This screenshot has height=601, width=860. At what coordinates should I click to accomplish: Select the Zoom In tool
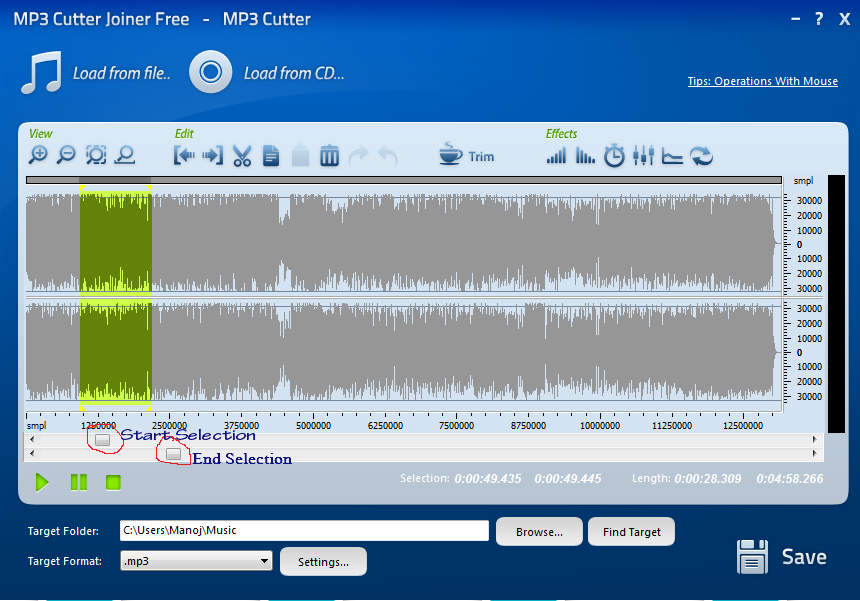pos(40,155)
